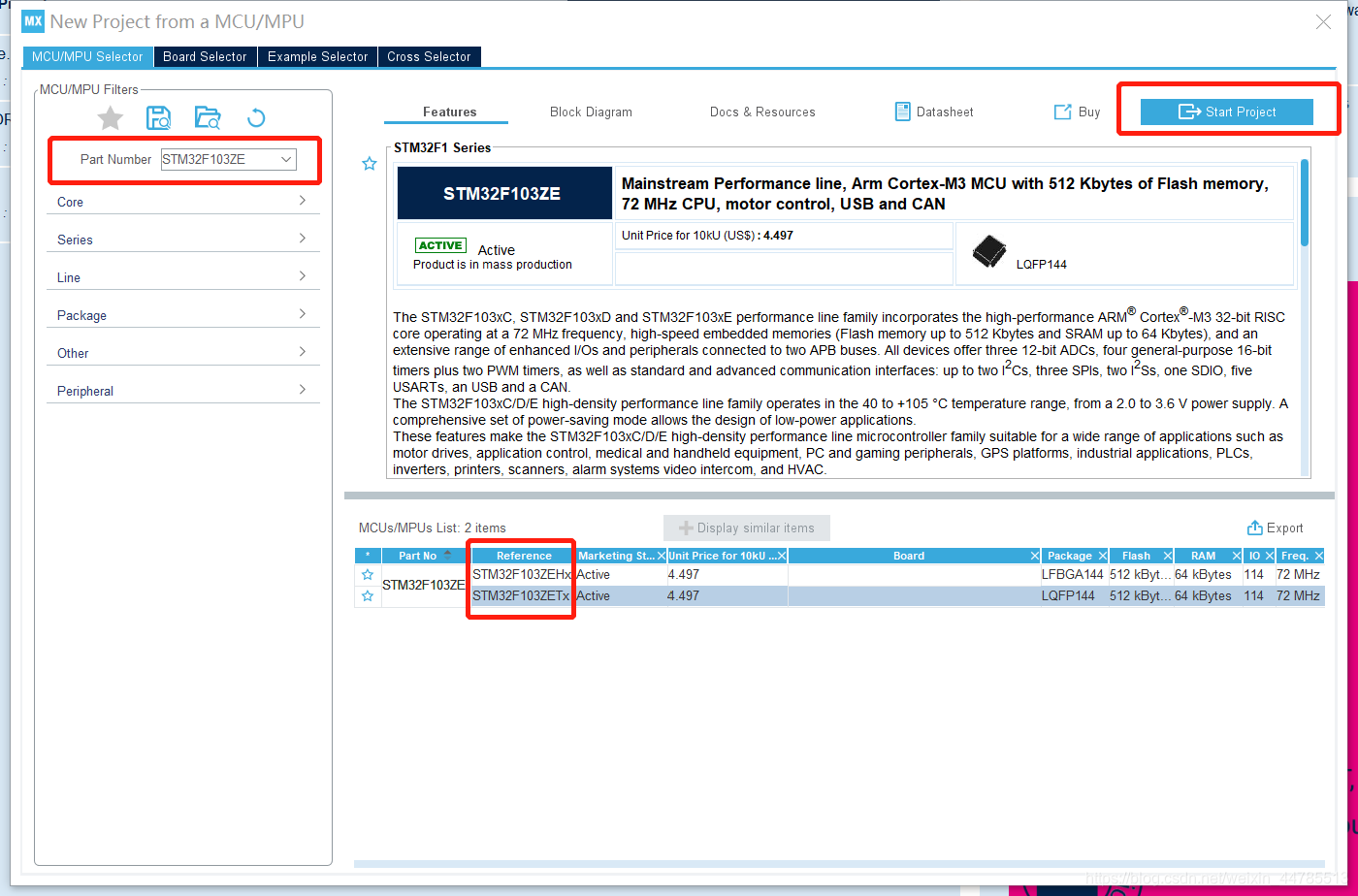Switch to Example Selector tab
This screenshot has height=896, width=1358.
(x=318, y=56)
